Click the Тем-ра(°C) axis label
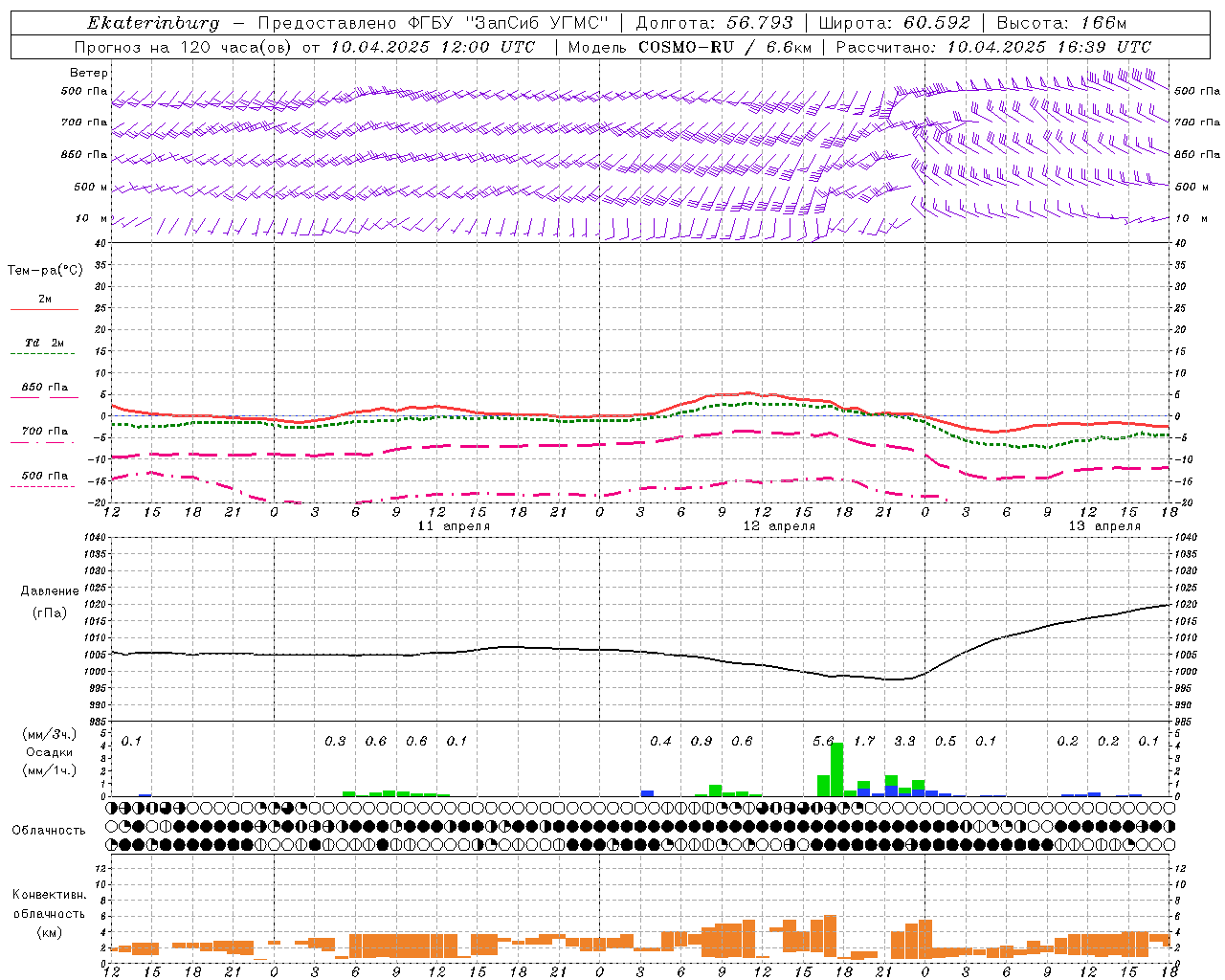 [45, 271]
